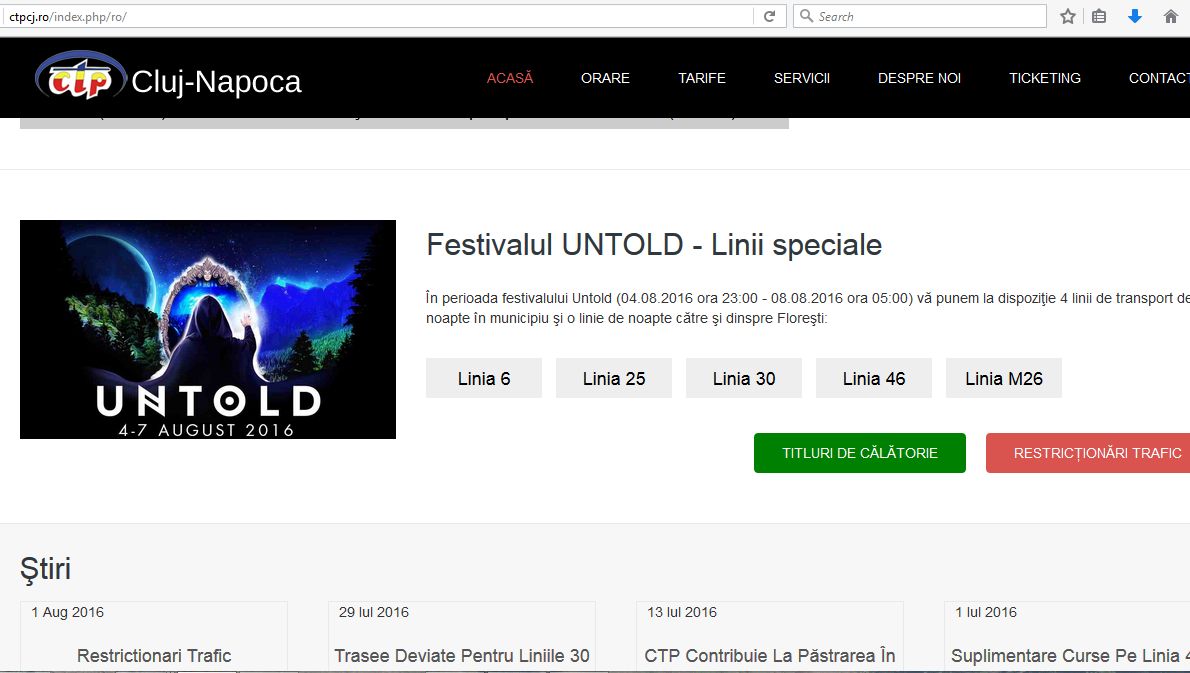Screen dimensions: 1190x673
Task: Open the ORARE menu item
Action: 605,78
